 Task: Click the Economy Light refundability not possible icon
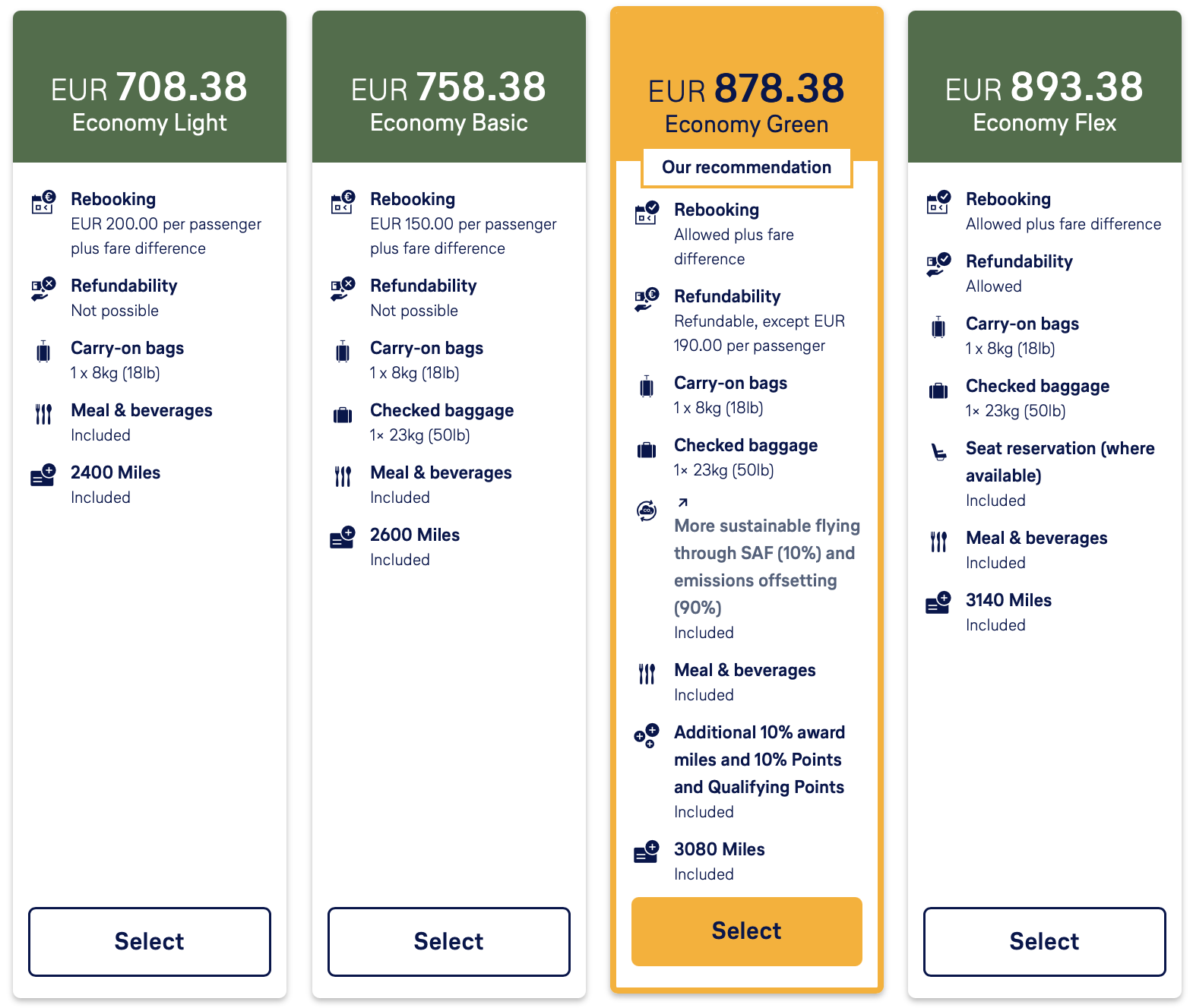[43, 289]
